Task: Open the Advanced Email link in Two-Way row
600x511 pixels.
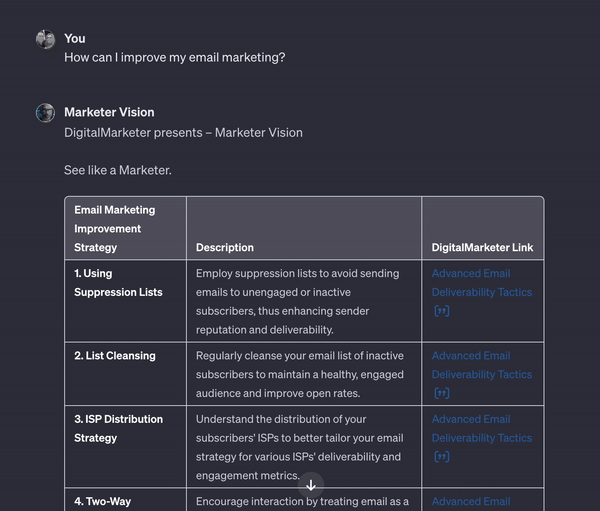Action: [471, 501]
